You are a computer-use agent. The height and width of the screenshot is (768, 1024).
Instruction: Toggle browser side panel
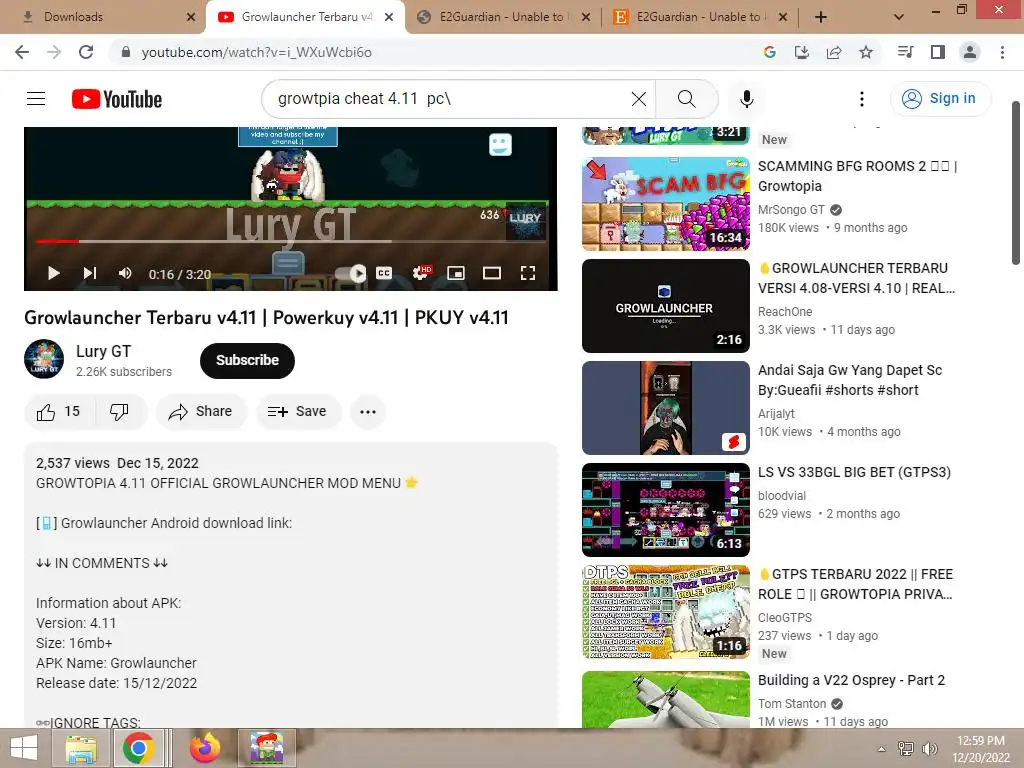(x=938, y=52)
